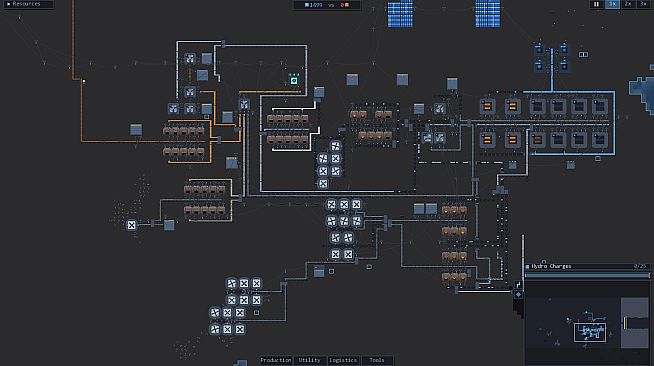Click the Hydro Charges progress bar
Viewport: 654px width, 366px height.
click(587, 276)
